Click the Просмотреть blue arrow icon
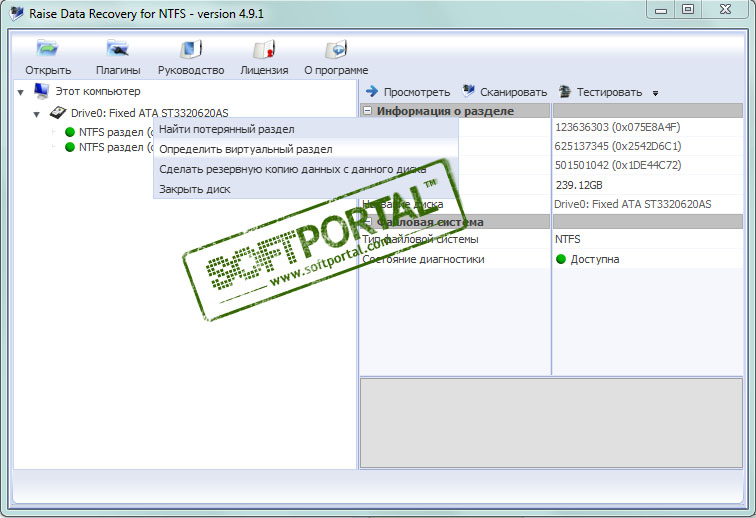 [371, 91]
